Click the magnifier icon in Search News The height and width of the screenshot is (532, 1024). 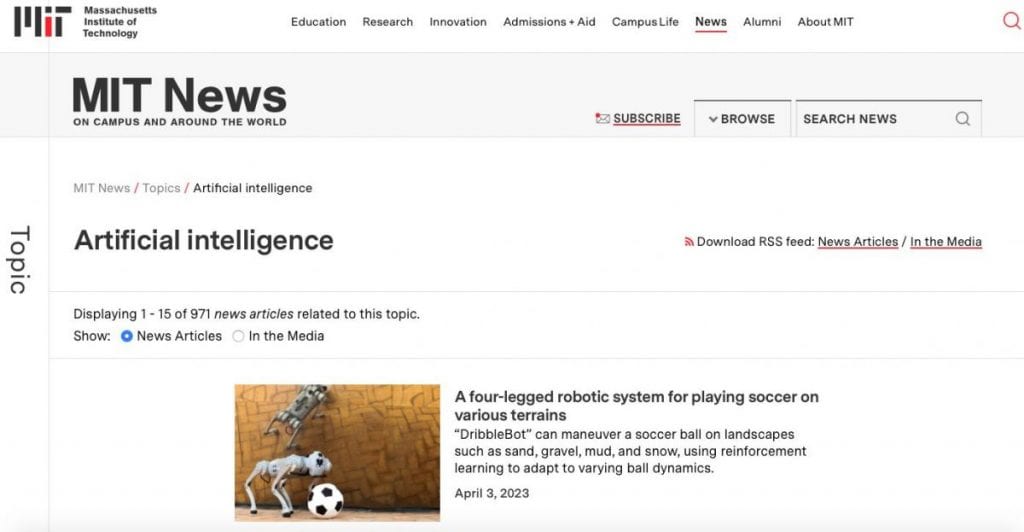pos(963,119)
